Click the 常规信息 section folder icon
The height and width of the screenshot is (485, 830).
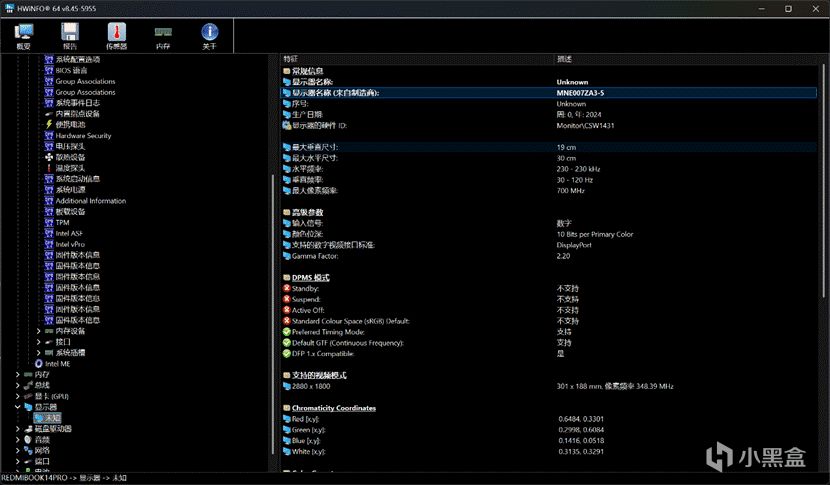coord(286,71)
